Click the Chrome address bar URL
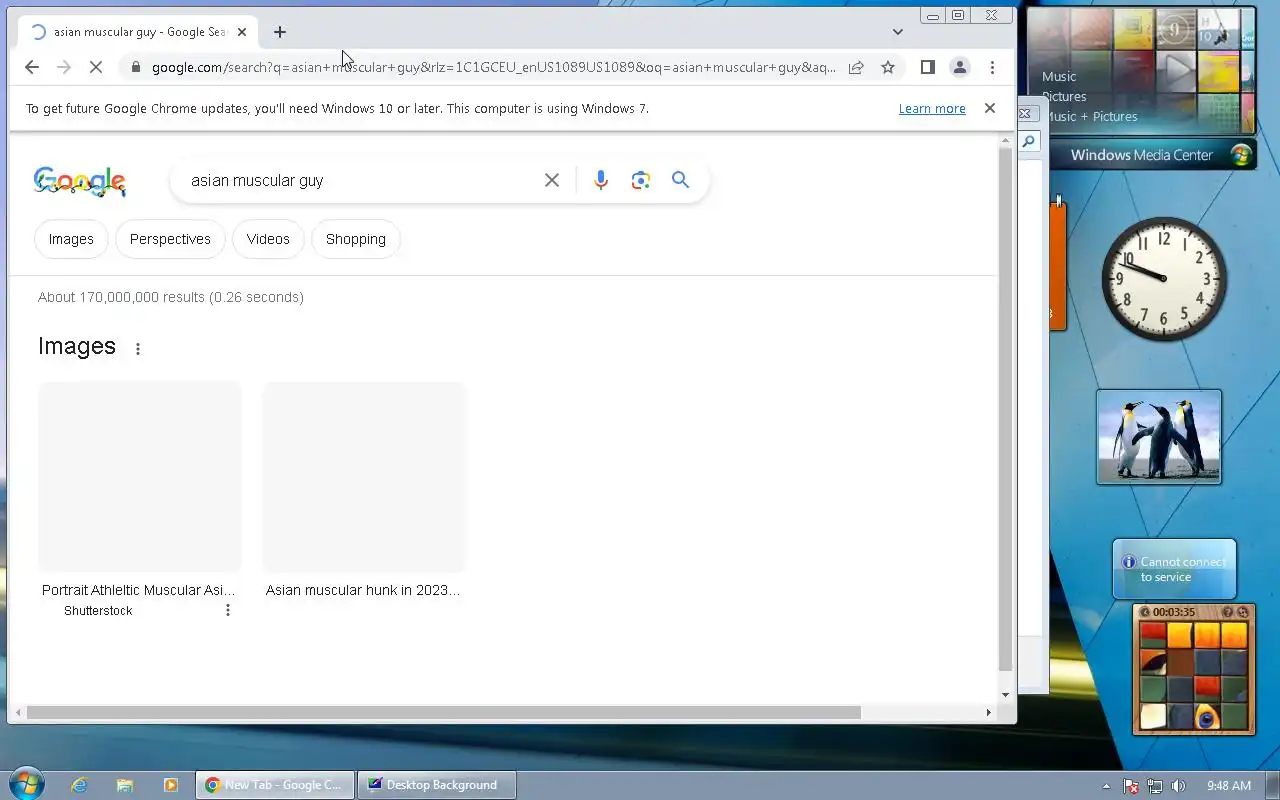1280x800 pixels. pyautogui.click(x=493, y=67)
